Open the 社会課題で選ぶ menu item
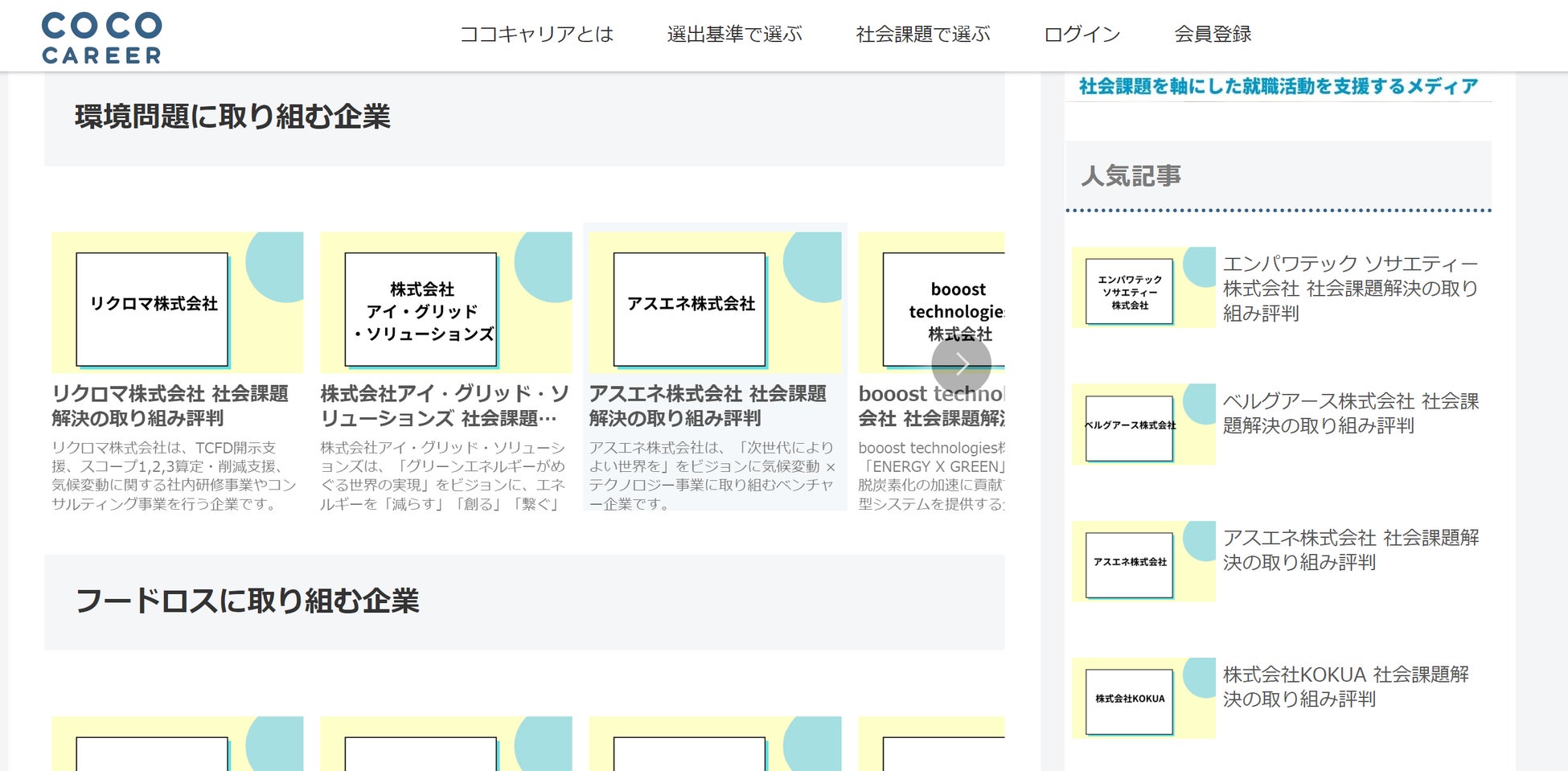 [923, 35]
